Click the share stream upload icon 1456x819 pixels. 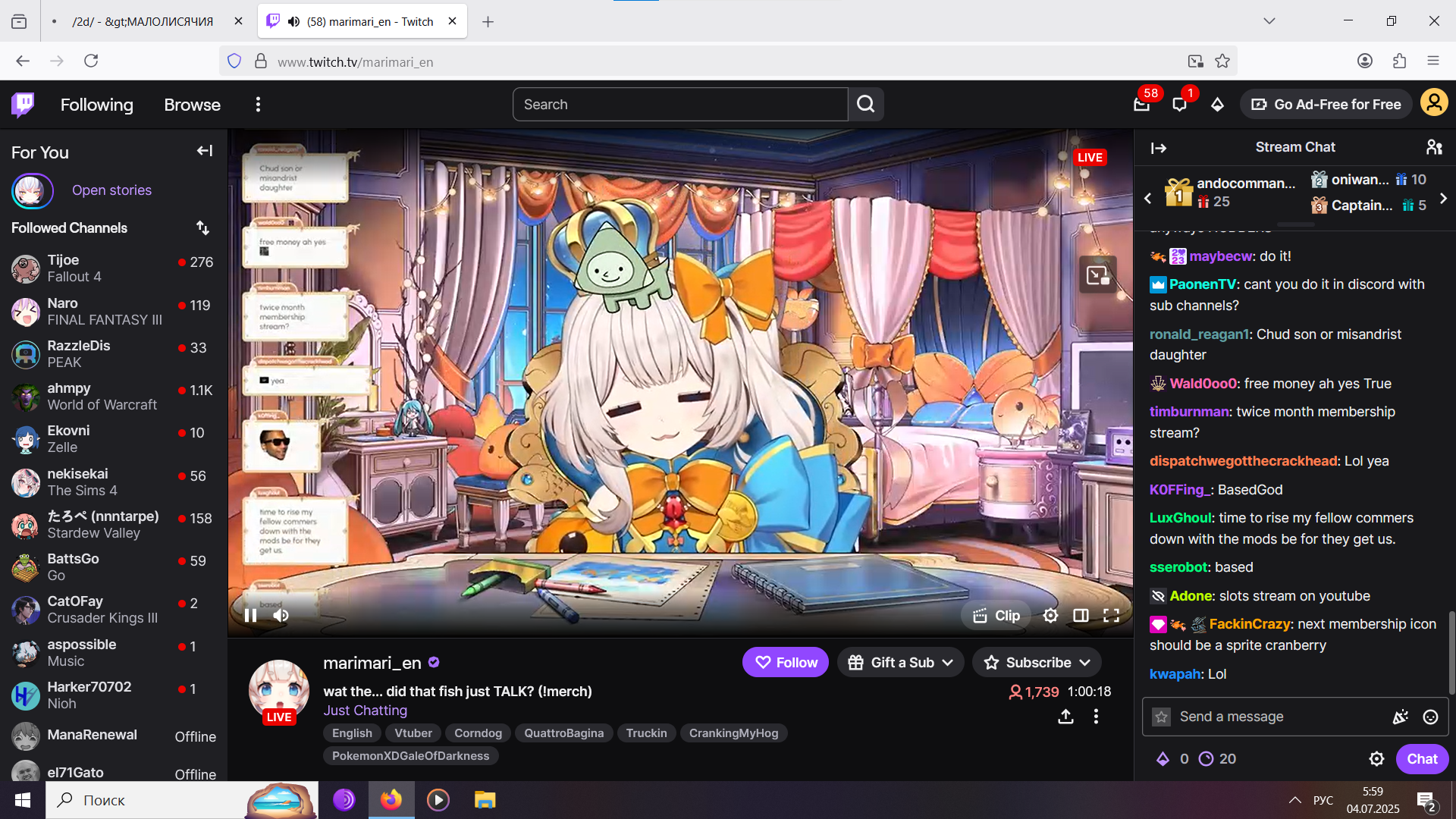tap(1065, 717)
